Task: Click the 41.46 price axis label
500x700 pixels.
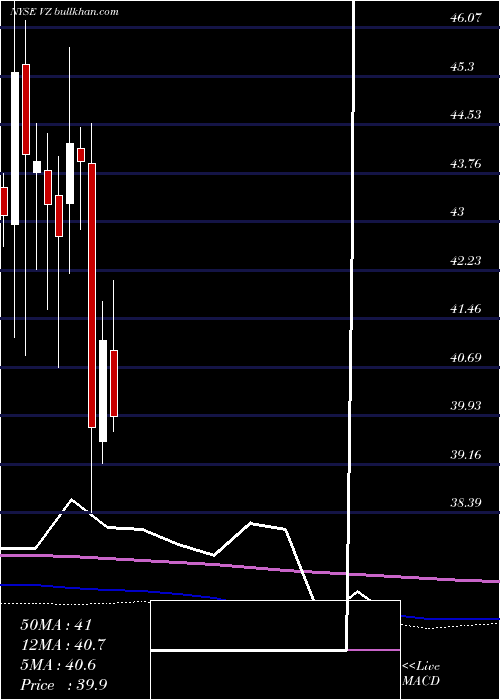Action: click(x=467, y=309)
